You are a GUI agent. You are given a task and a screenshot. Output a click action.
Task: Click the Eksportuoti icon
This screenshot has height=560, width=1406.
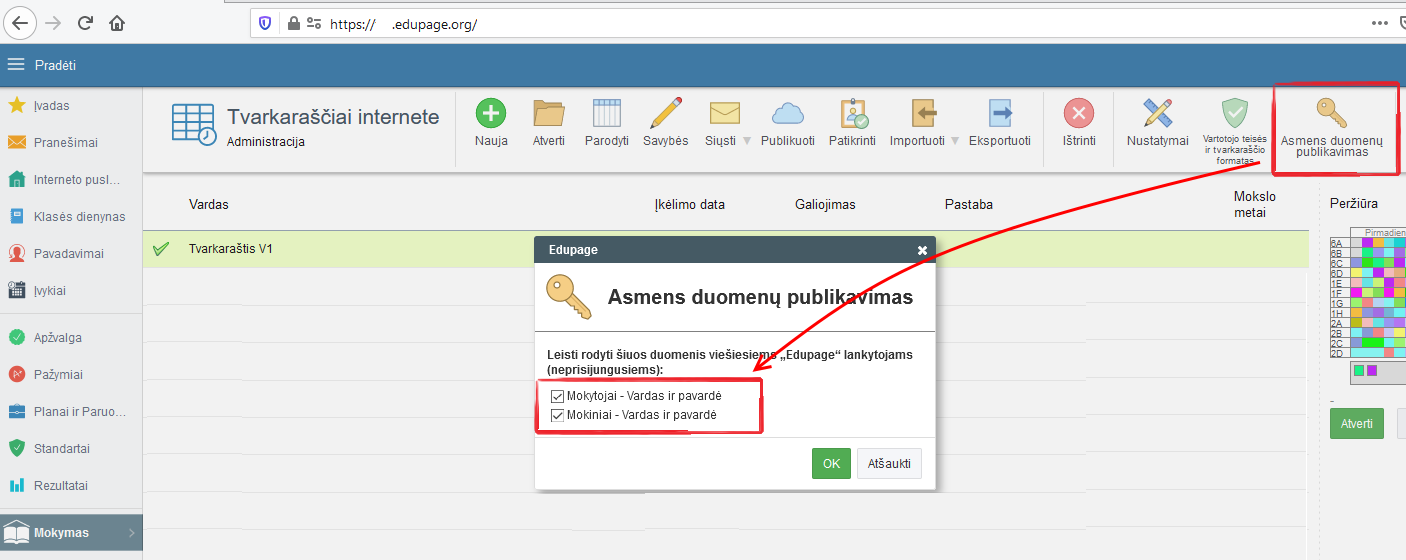tap(1000, 113)
